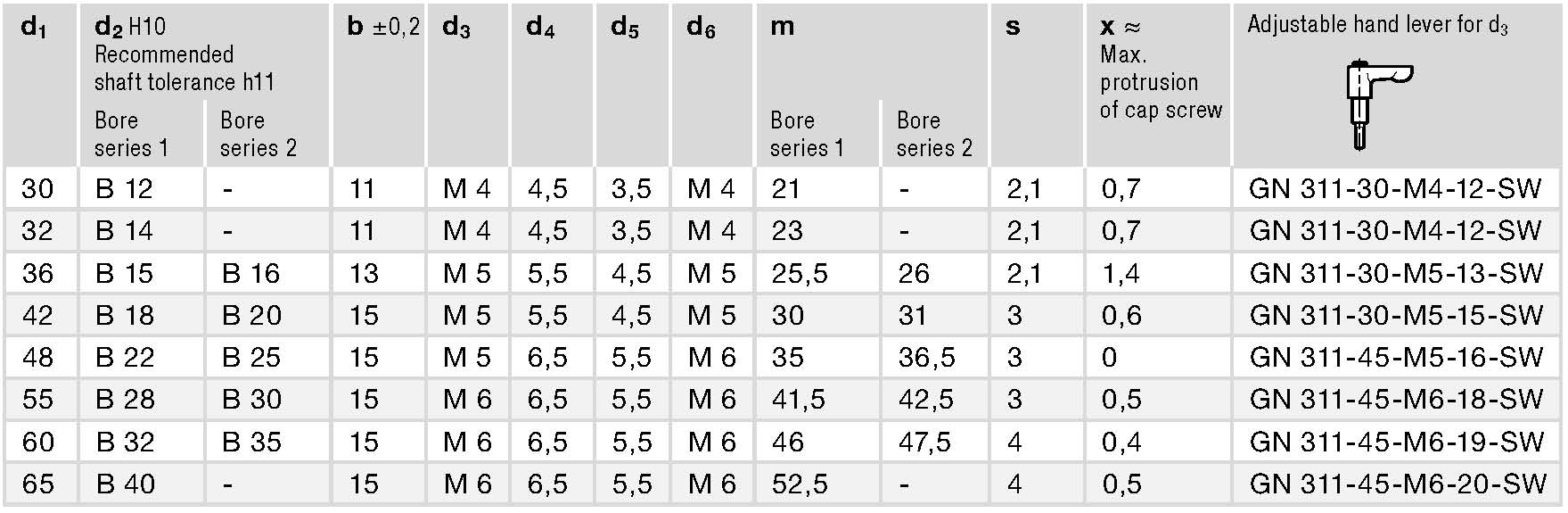1568x513 pixels.
Task: Open the GN 311-30-M5-15-SW part link
Action: coord(1395,315)
